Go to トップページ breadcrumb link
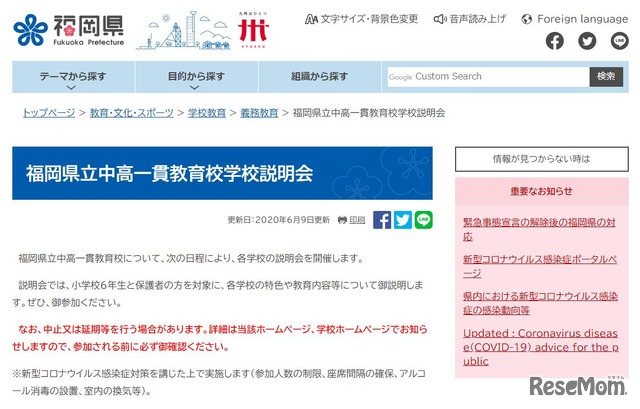The width and height of the screenshot is (640, 409). click(x=48, y=113)
